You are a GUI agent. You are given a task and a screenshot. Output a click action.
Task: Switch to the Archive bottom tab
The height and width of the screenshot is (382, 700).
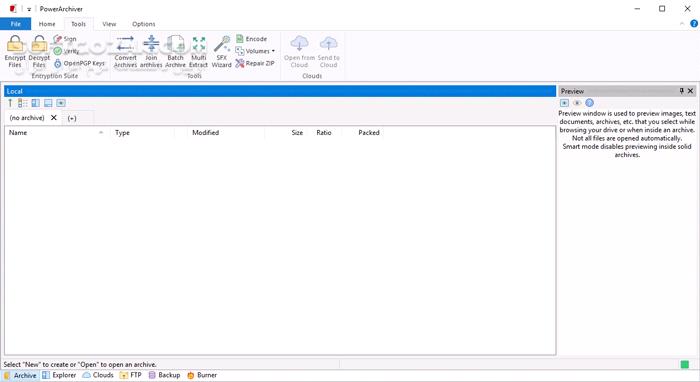tap(21, 375)
